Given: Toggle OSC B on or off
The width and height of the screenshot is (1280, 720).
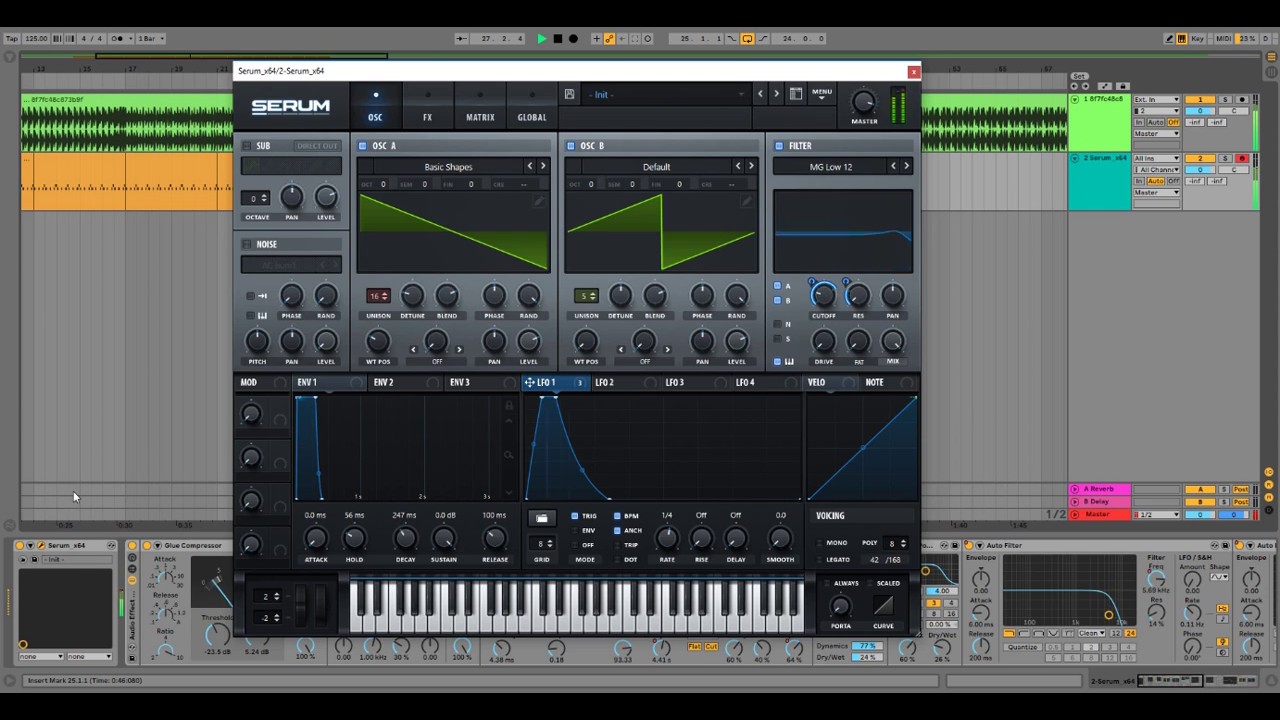Looking at the screenshot, I should point(571,146).
